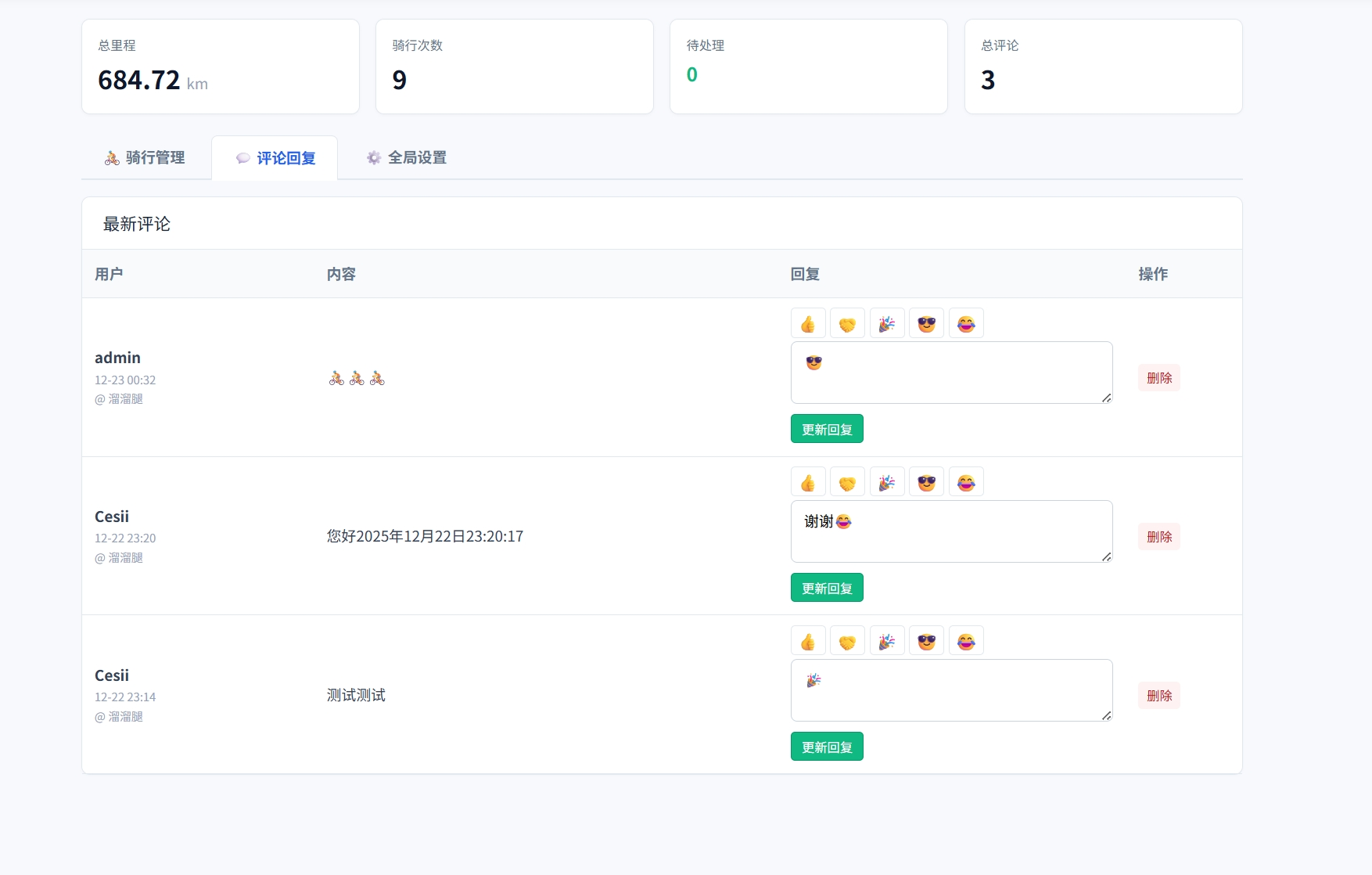
Task: Open the 全局设置 tab
Action: (x=407, y=158)
